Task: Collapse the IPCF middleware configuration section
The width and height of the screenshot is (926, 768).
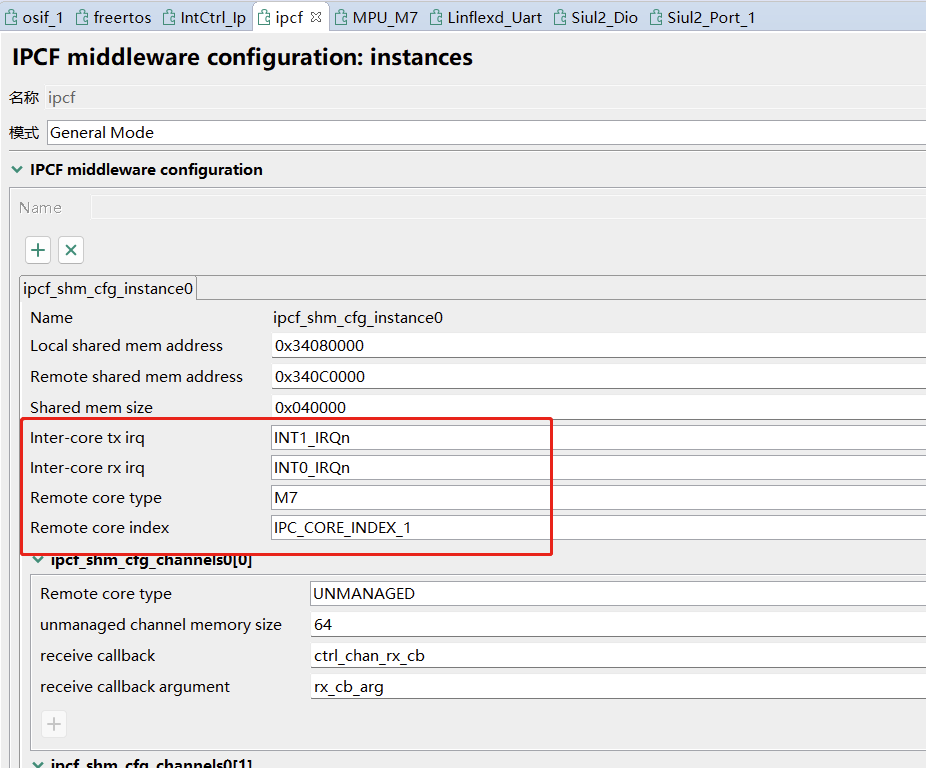Action: tap(16, 169)
